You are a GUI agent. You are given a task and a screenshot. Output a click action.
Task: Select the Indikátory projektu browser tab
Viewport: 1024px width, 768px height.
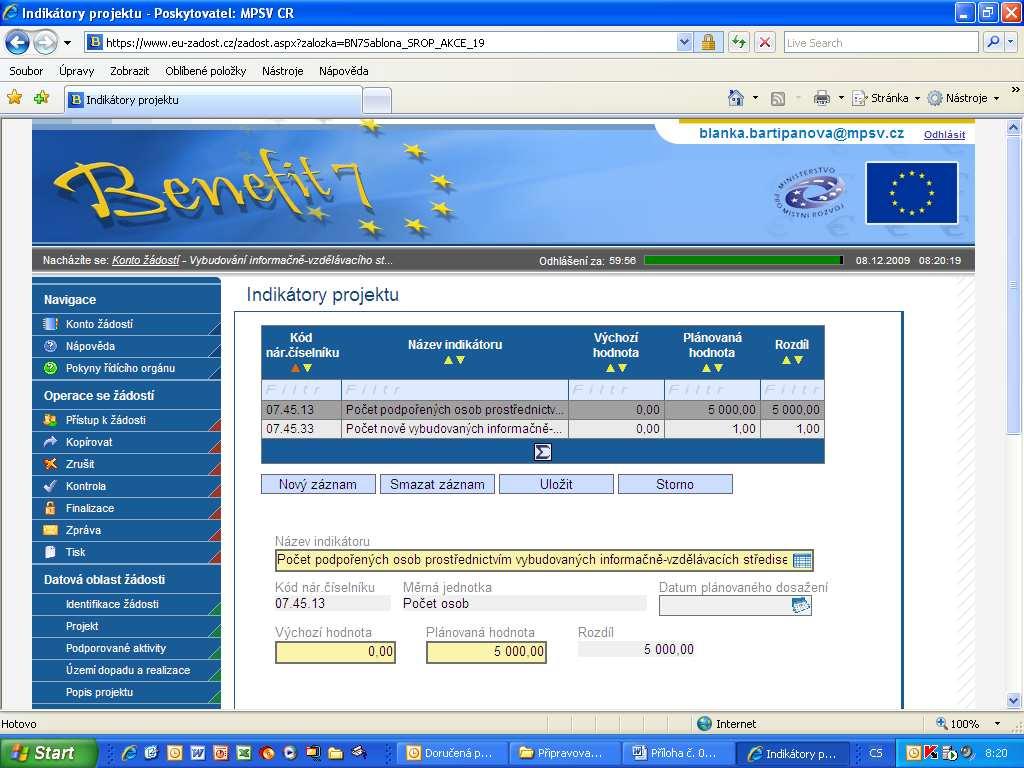click(214, 100)
